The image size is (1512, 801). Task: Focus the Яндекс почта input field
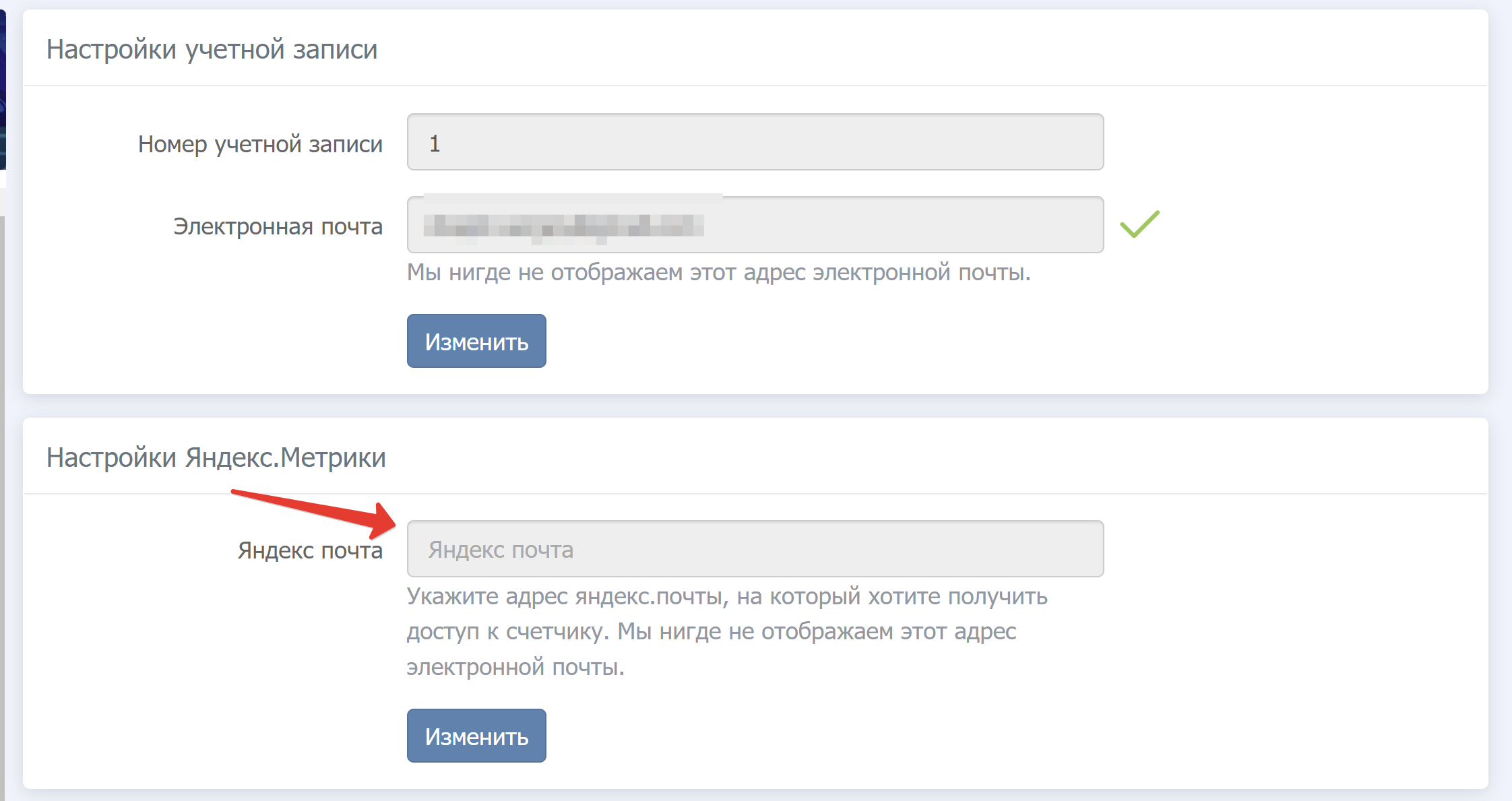coord(755,549)
